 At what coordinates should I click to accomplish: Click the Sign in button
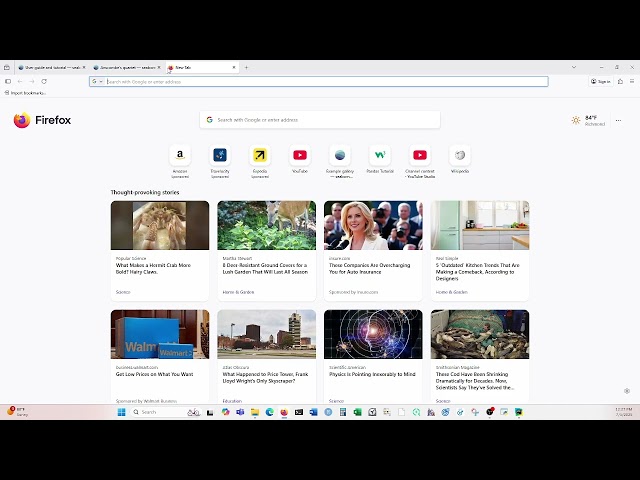click(601, 81)
